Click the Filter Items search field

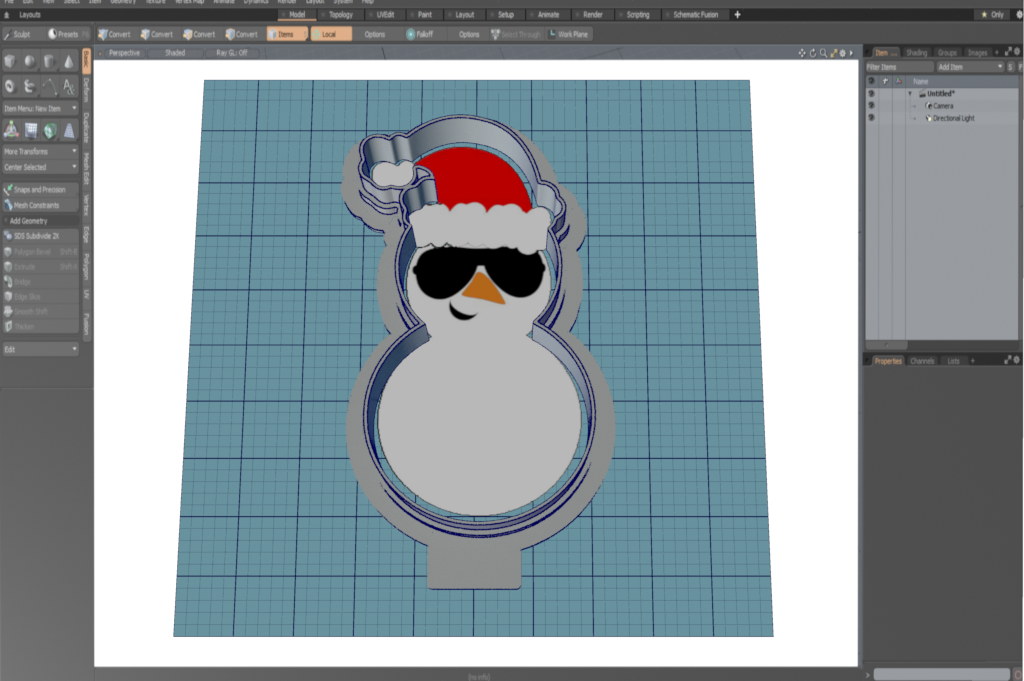click(x=898, y=67)
